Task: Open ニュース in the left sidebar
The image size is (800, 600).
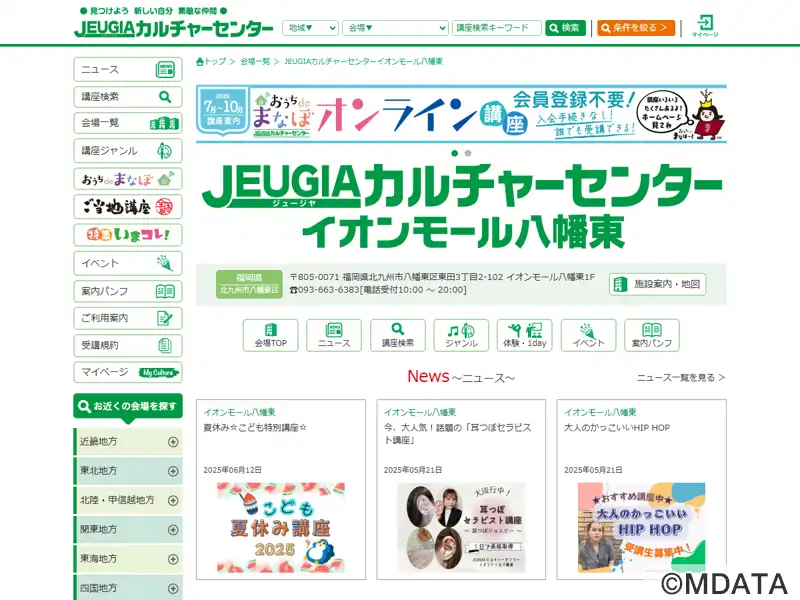Action: tap(128, 69)
